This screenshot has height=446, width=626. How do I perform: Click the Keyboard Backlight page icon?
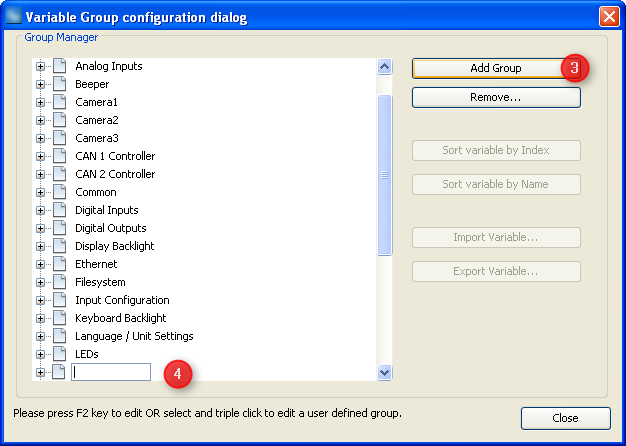pyautogui.click(x=58, y=318)
